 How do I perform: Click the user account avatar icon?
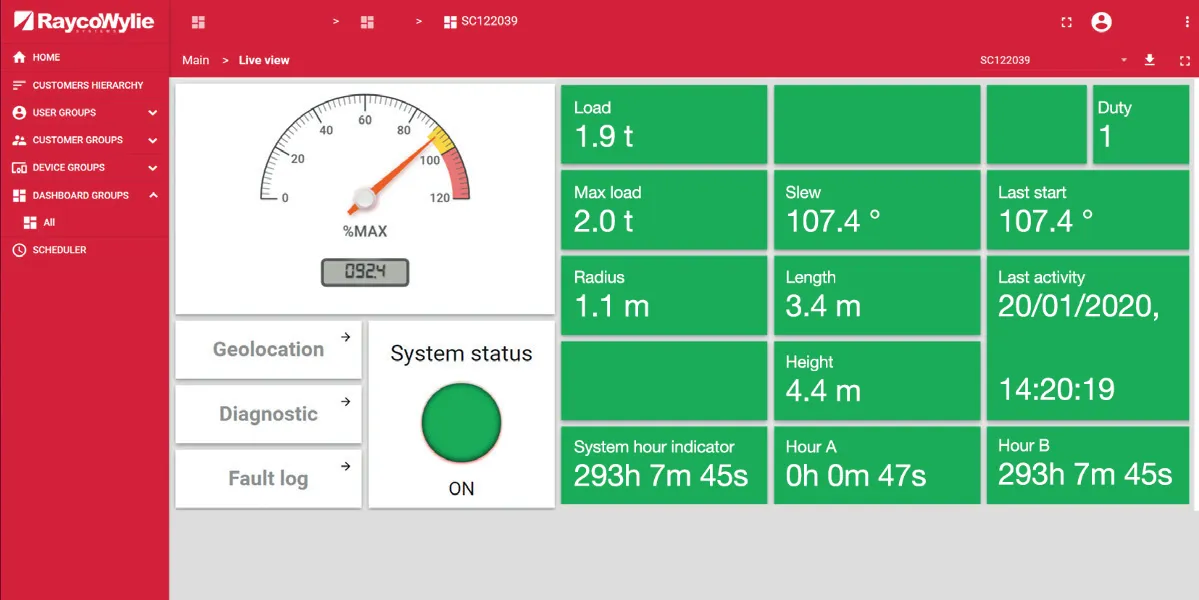(x=1101, y=21)
